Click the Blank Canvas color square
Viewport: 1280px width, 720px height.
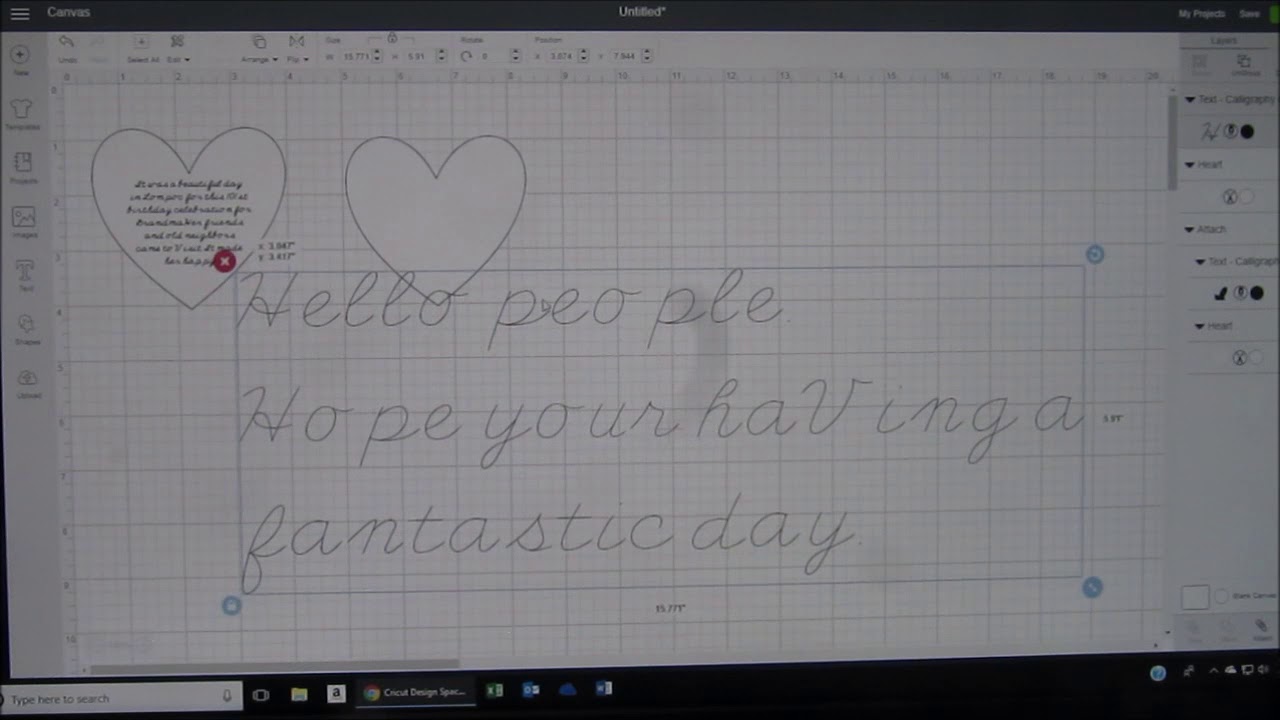1195,597
